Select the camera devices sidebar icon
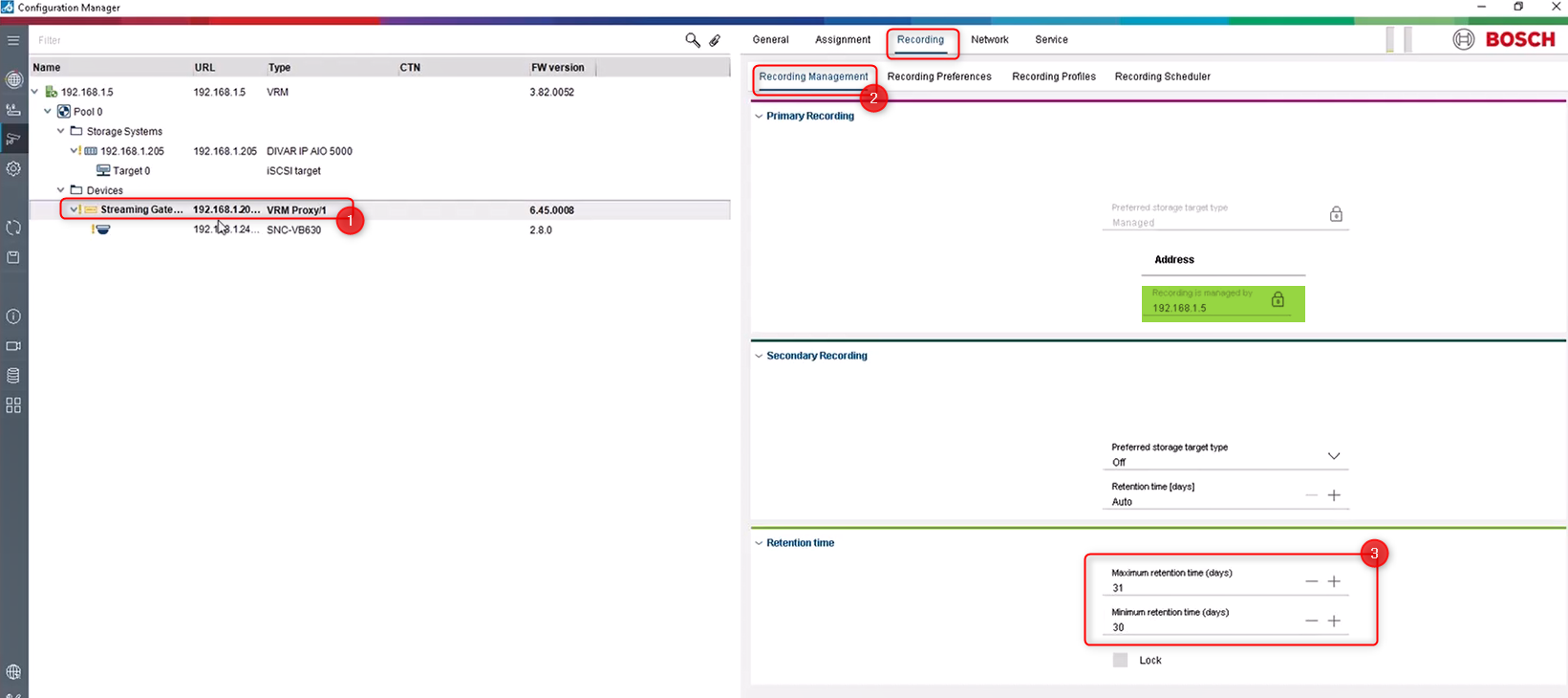Viewport: 1568px width, 698px height. coord(13,140)
